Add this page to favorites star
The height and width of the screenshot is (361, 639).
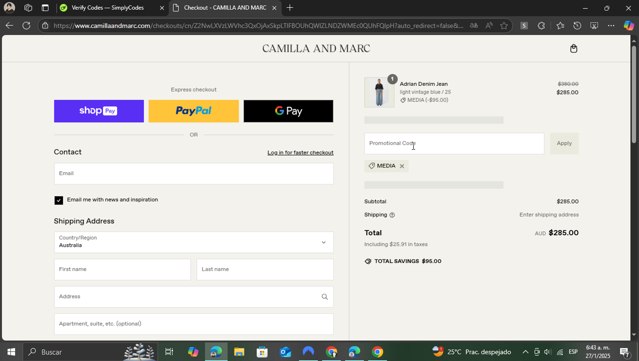tap(504, 26)
